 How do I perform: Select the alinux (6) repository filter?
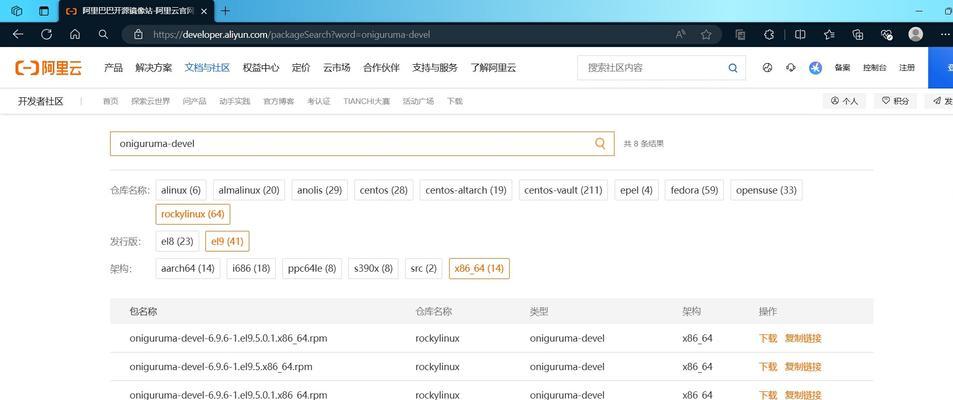tap(181, 190)
